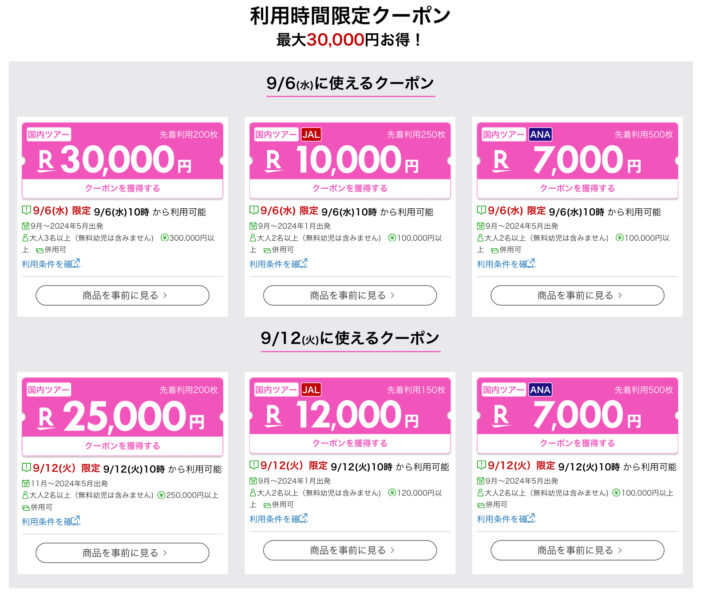Open usage conditions link under 9/12 ANA coupon
Viewport: 704px width, 600px height.
tap(506, 519)
